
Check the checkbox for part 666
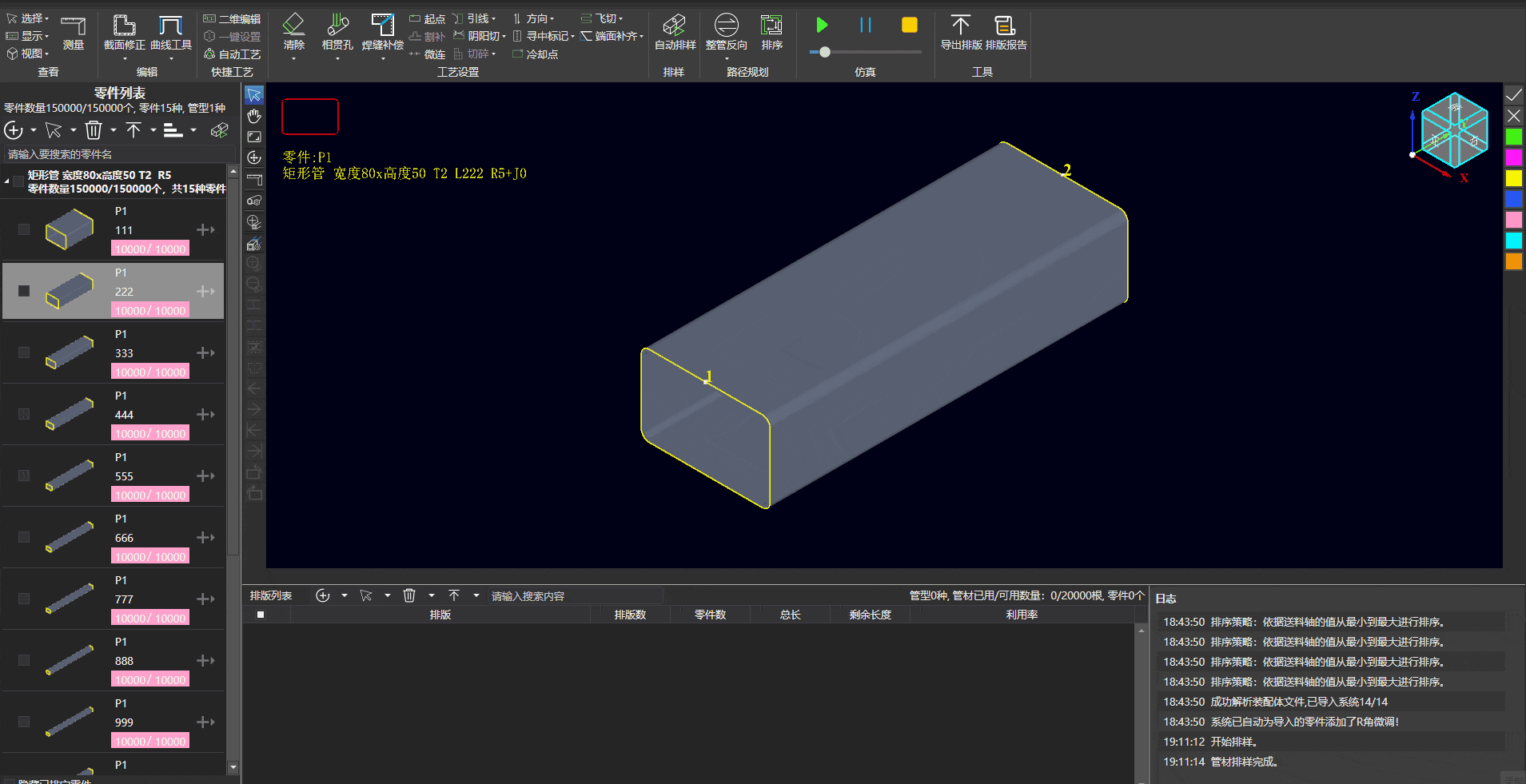point(24,537)
